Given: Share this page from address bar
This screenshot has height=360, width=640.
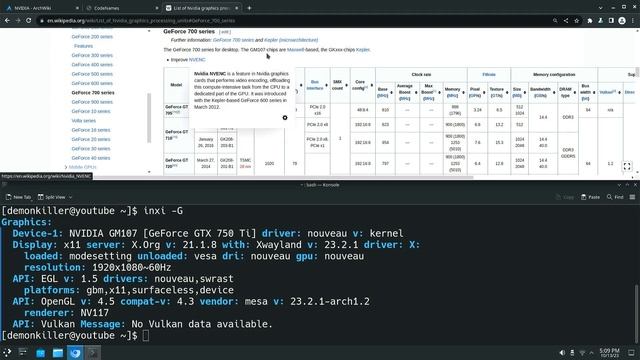Looking at the screenshot, I should pos(566,20).
